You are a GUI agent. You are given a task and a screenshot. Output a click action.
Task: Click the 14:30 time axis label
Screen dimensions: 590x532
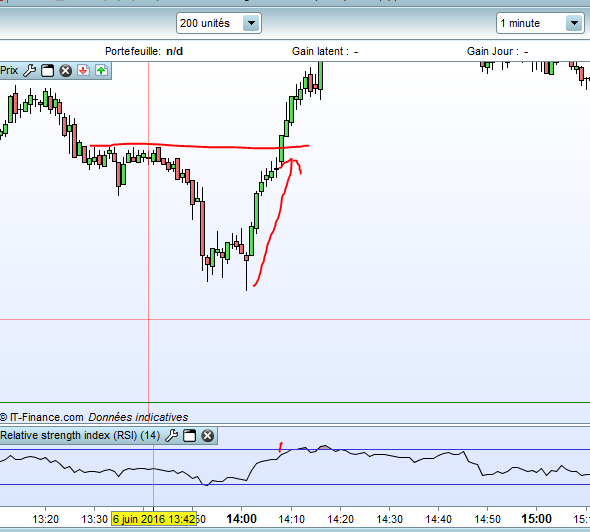(389, 519)
